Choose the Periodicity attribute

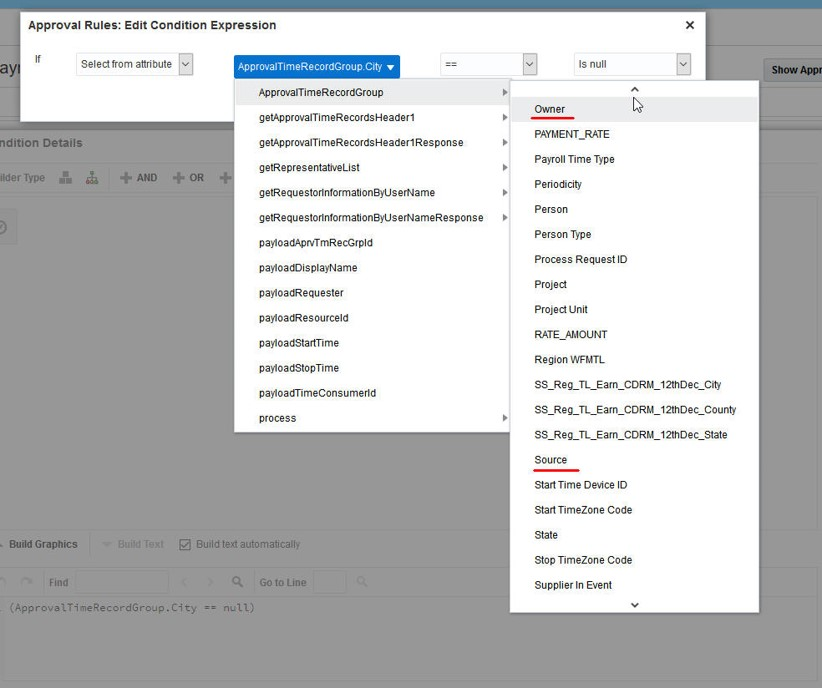634,185
